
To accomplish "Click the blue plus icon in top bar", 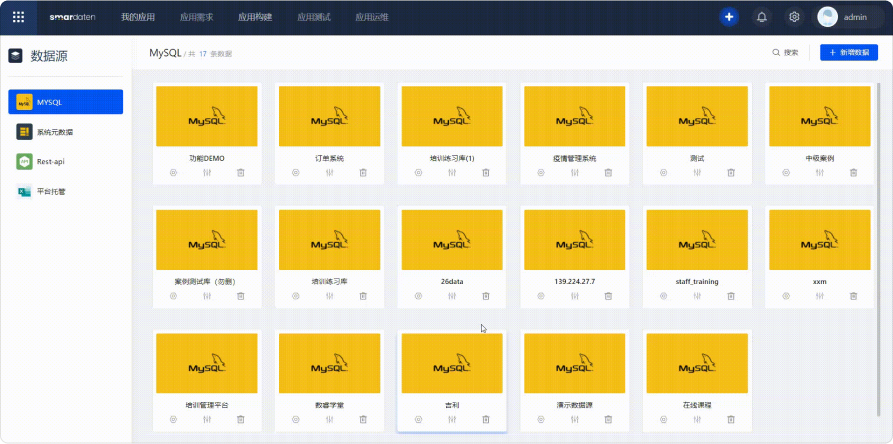I will coord(729,17).
